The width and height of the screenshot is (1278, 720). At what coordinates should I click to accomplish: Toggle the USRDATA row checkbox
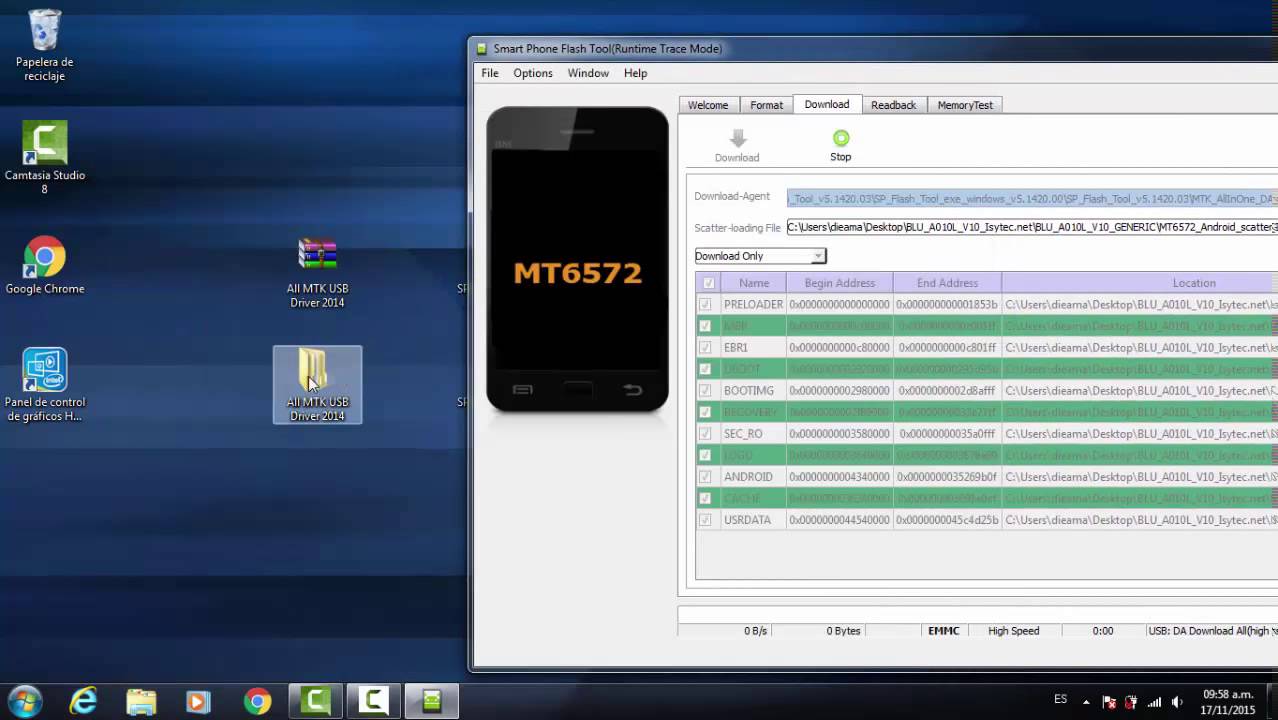tap(706, 520)
